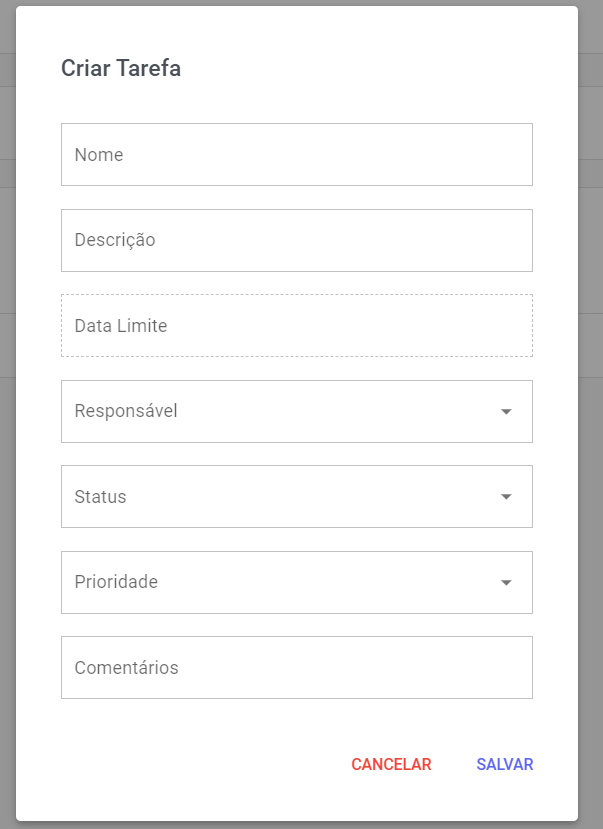The width and height of the screenshot is (603, 829).
Task: Click the Responsável dropdown arrow icon
Action: (506, 411)
